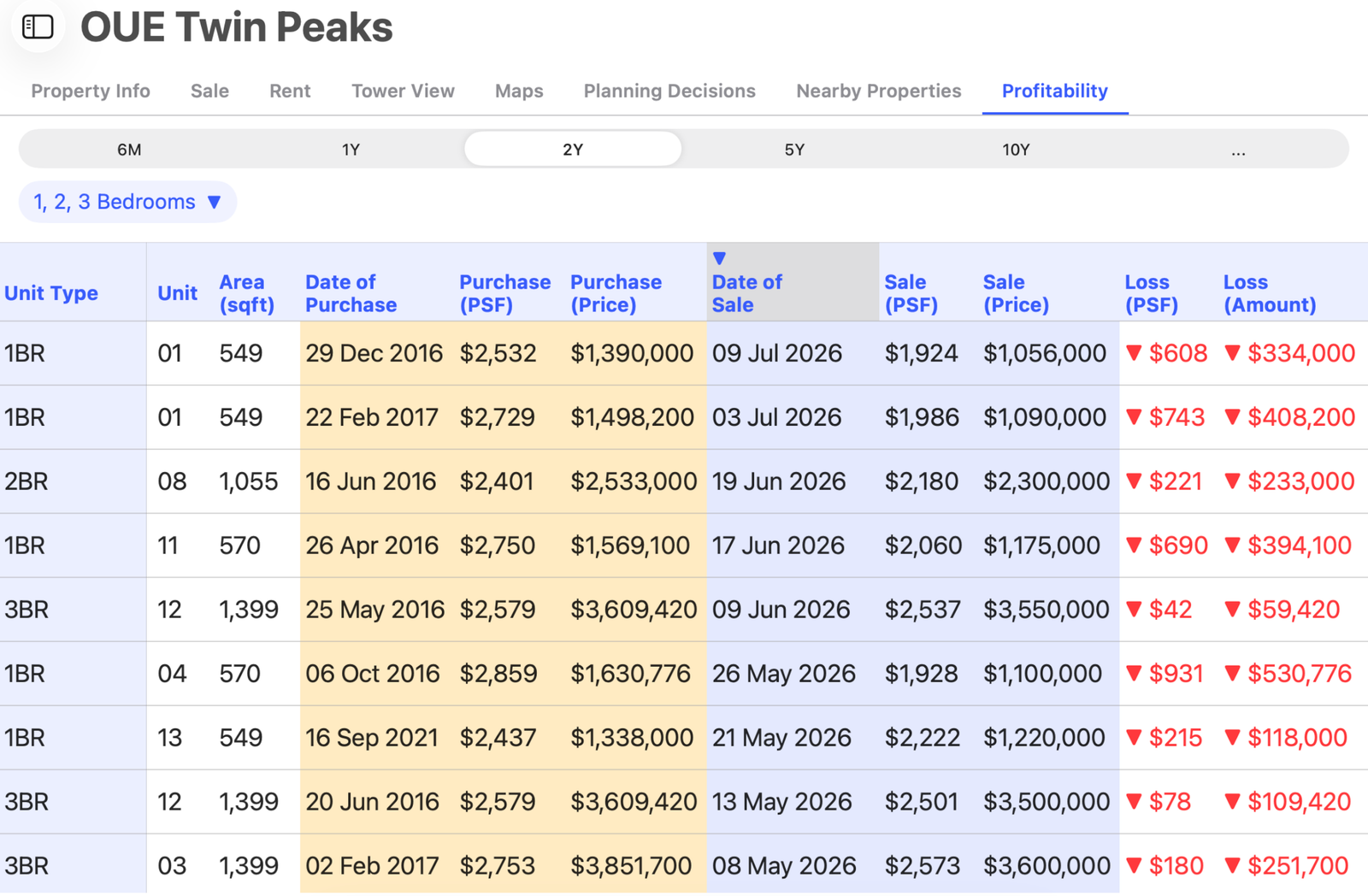Sort by Sale (PSF) column

911,293
